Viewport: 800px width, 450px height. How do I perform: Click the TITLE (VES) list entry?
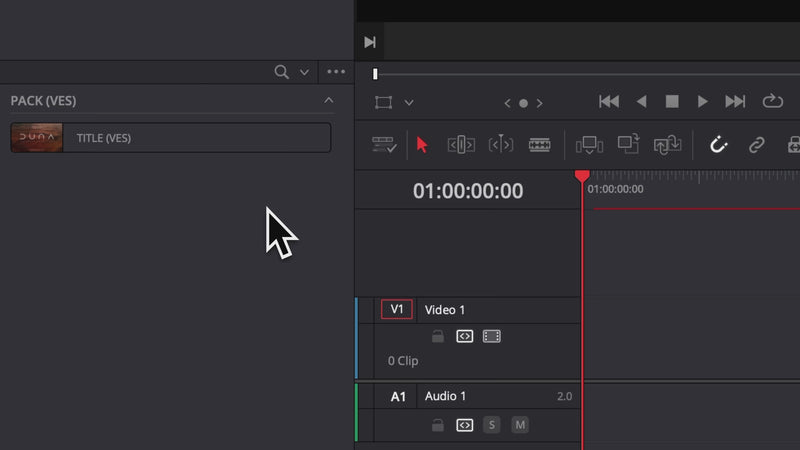tap(171, 137)
